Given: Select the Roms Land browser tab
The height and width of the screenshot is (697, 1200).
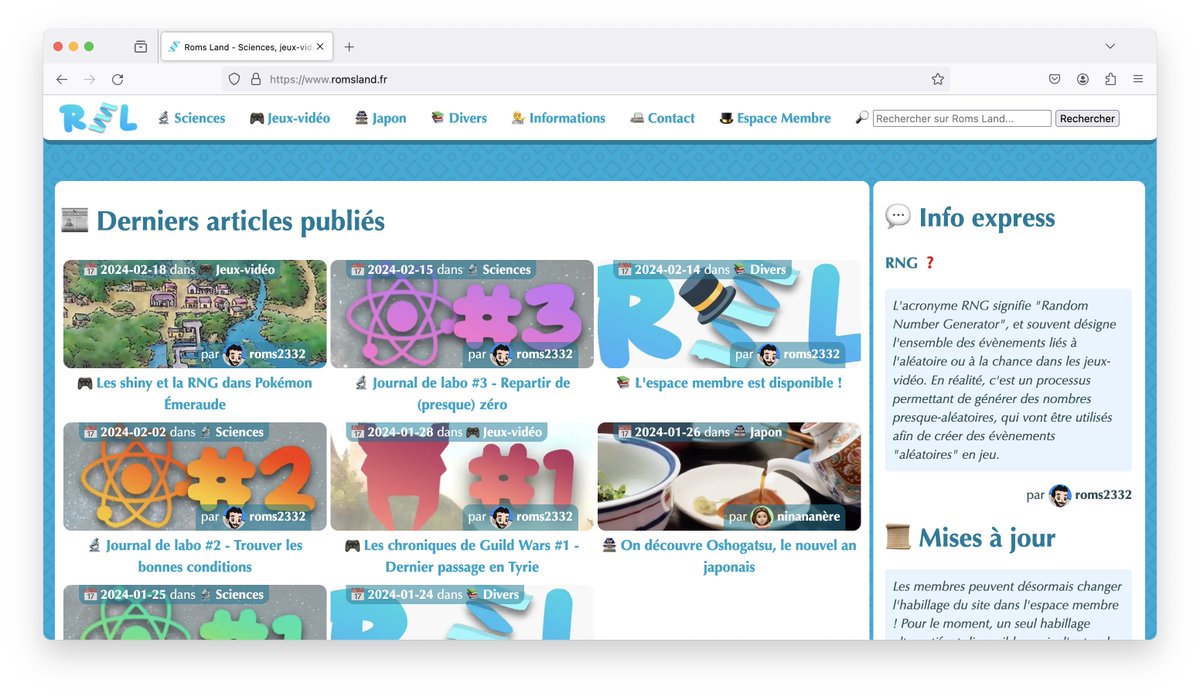Looking at the screenshot, I should pyautogui.click(x=247, y=47).
